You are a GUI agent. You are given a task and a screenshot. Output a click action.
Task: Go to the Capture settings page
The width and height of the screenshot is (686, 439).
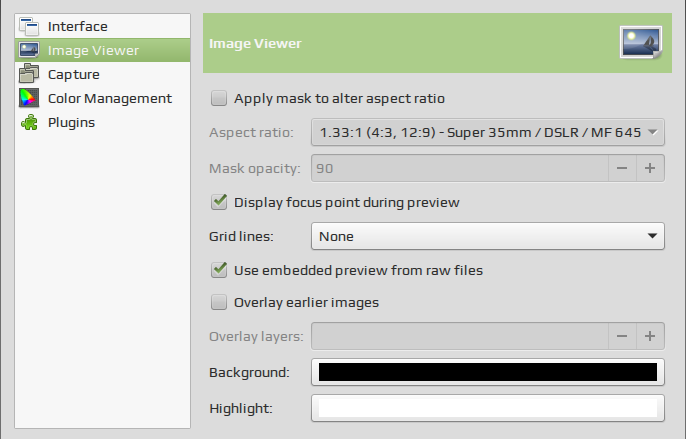click(102, 74)
